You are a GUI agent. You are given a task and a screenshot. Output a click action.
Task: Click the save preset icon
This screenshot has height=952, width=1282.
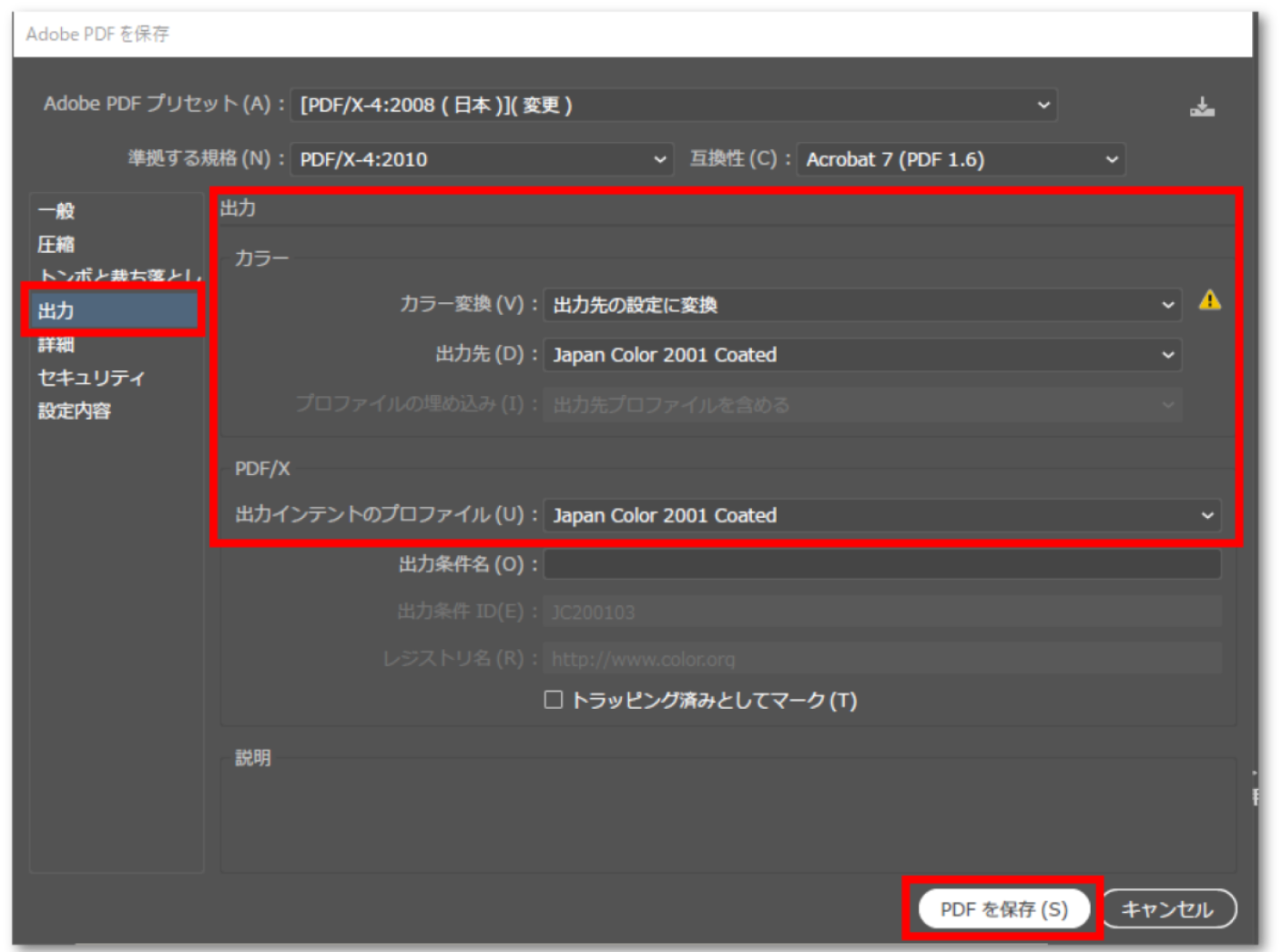pyautogui.click(x=1204, y=106)
